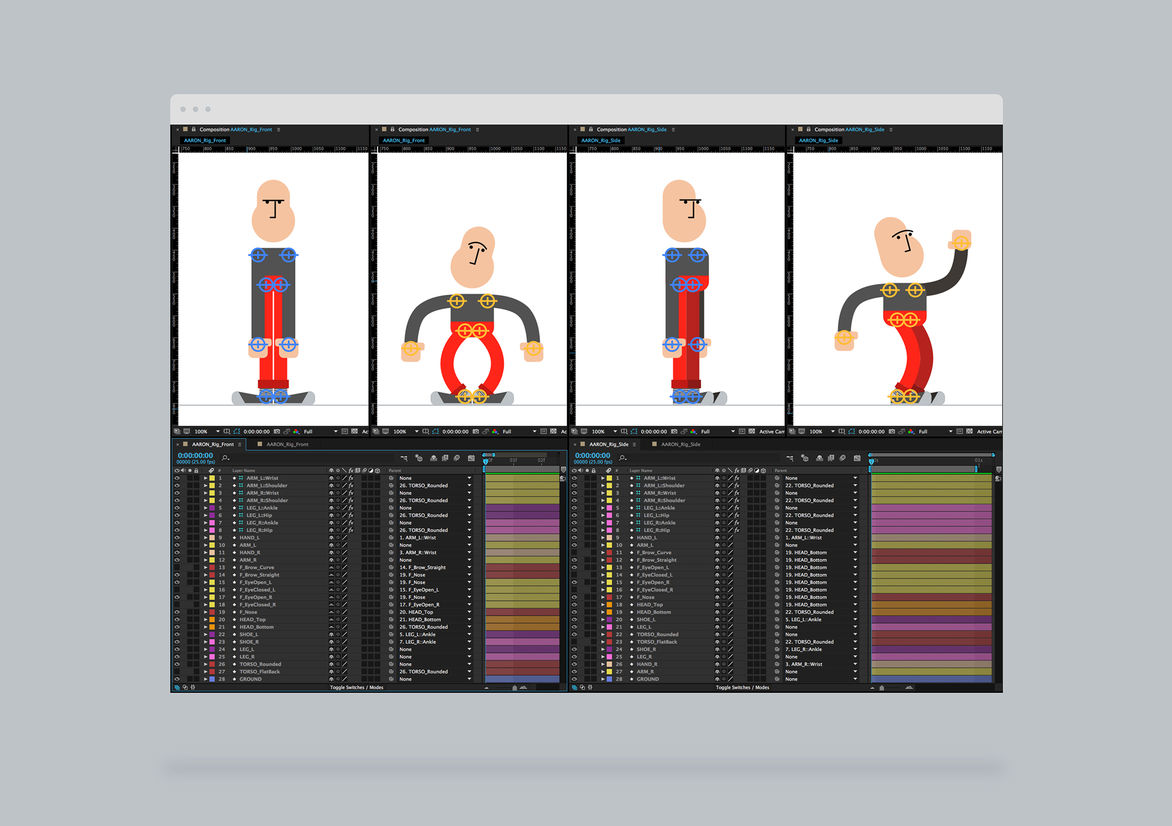This screenshot has width=1172, height=826.
Task: Toggle visibility of GROUND layer in left timeline
Action: point(177,679)
